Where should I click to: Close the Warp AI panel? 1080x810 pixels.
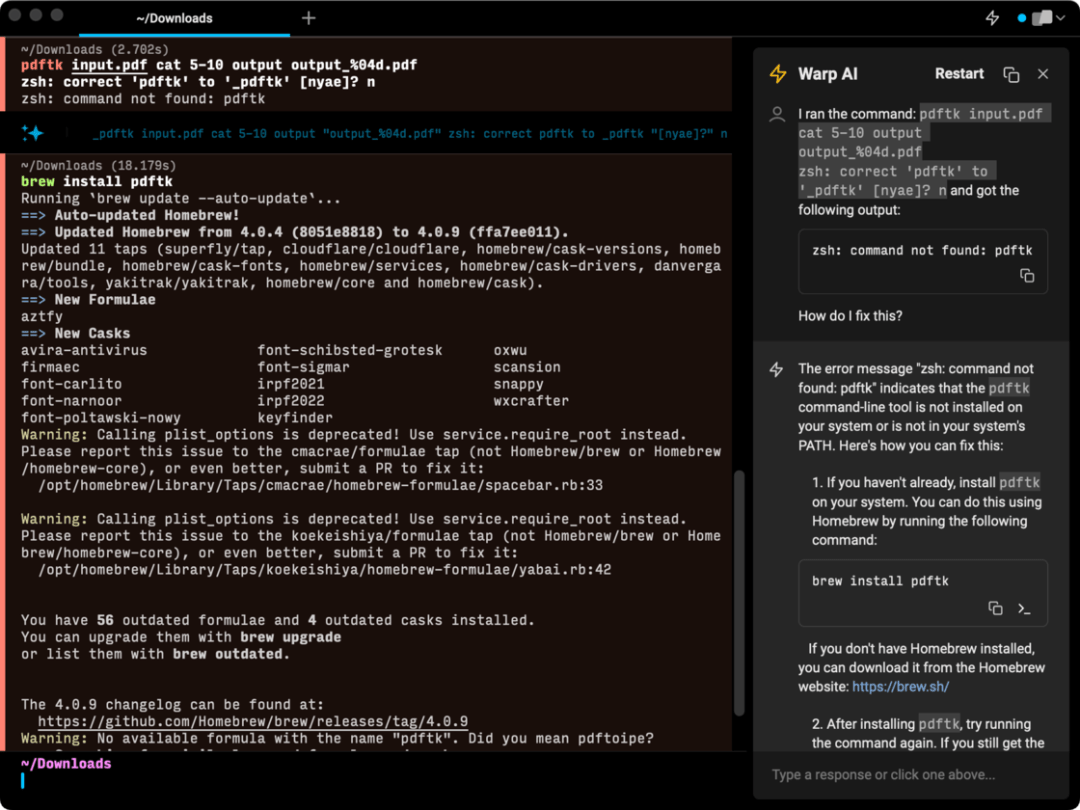(x=1043, y=74)
